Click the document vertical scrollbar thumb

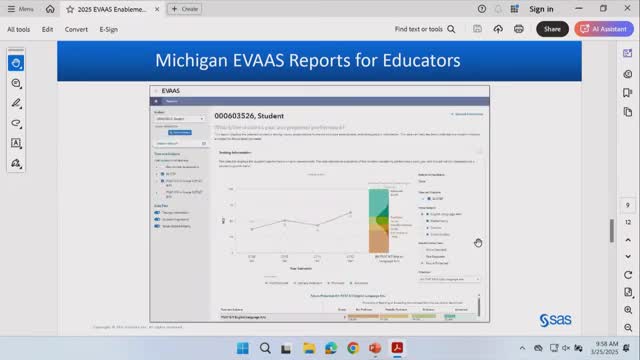pos(611,231)
